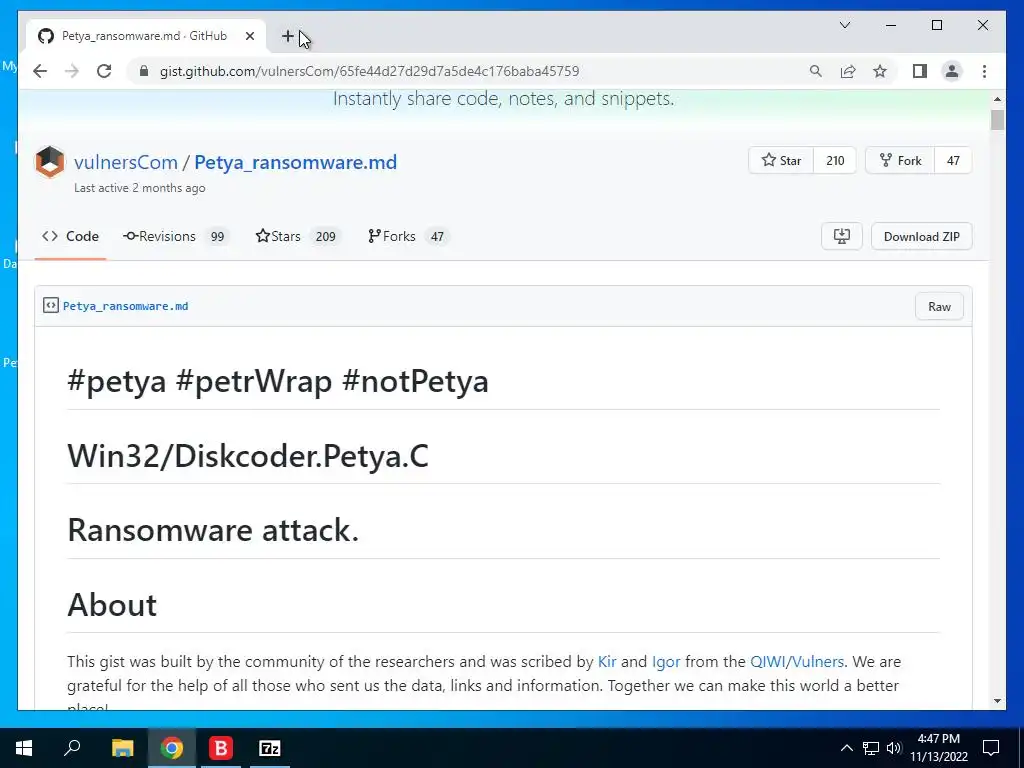The width and height of the screenshot is (1024, 768).
Task: Open the QIWI/Vulners link
Action: click(797, 662)
